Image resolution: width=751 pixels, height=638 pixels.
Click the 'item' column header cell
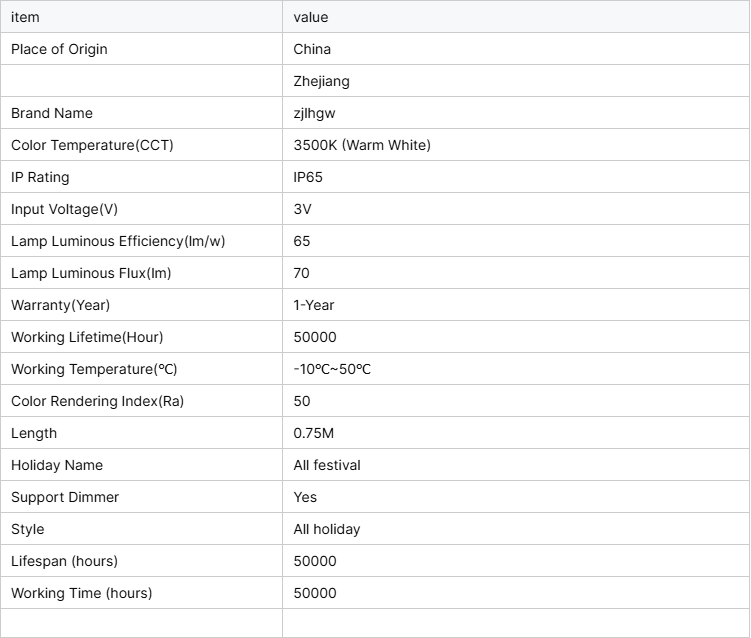pyautogui.click(x=25, y=17)
